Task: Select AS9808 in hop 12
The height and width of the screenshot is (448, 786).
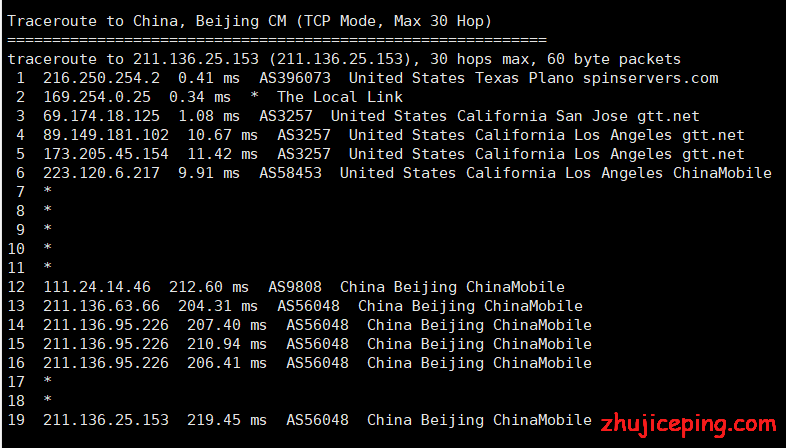Action: [x=295, y=287]
